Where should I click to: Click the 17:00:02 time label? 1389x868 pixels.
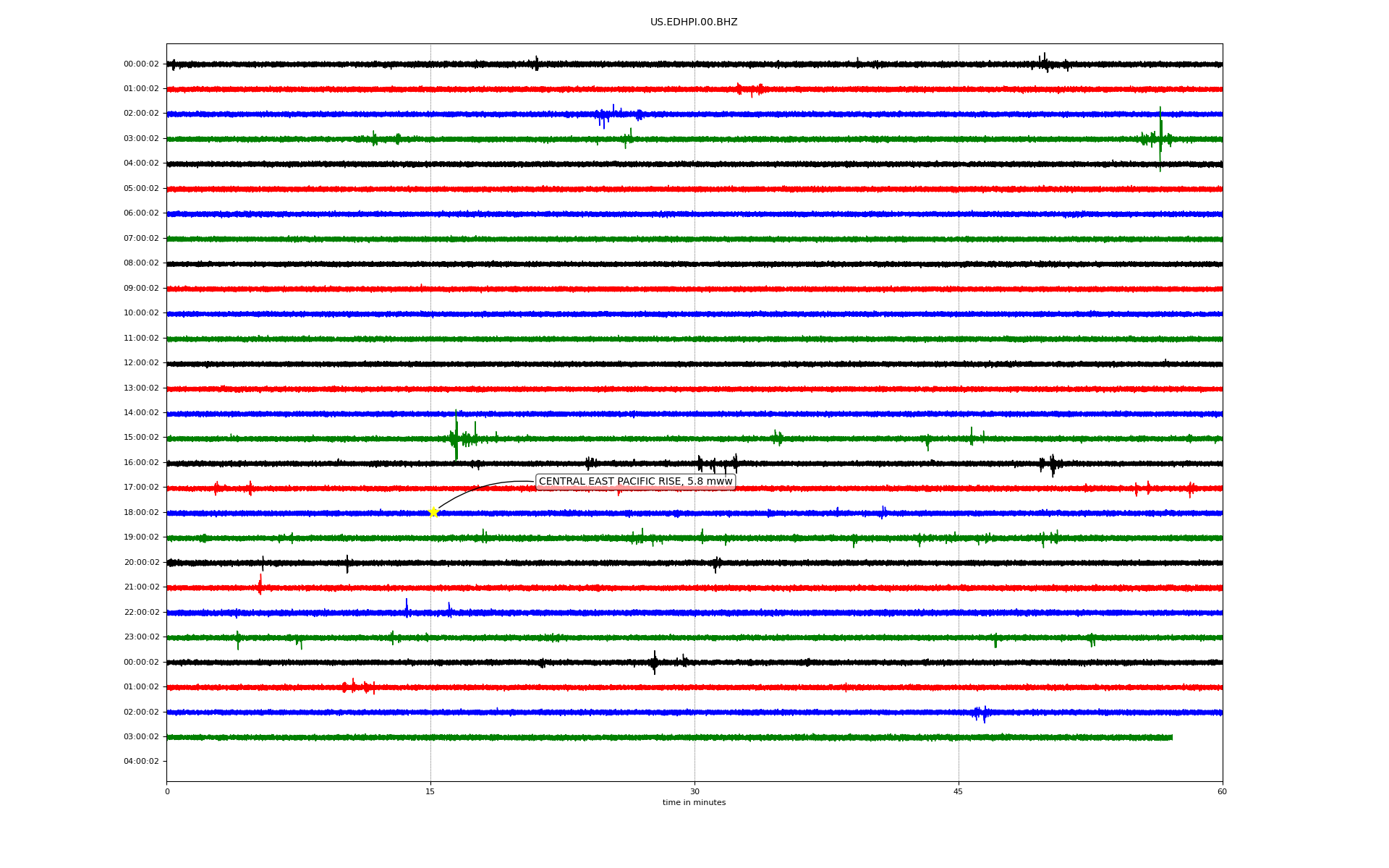pos(141,488)
